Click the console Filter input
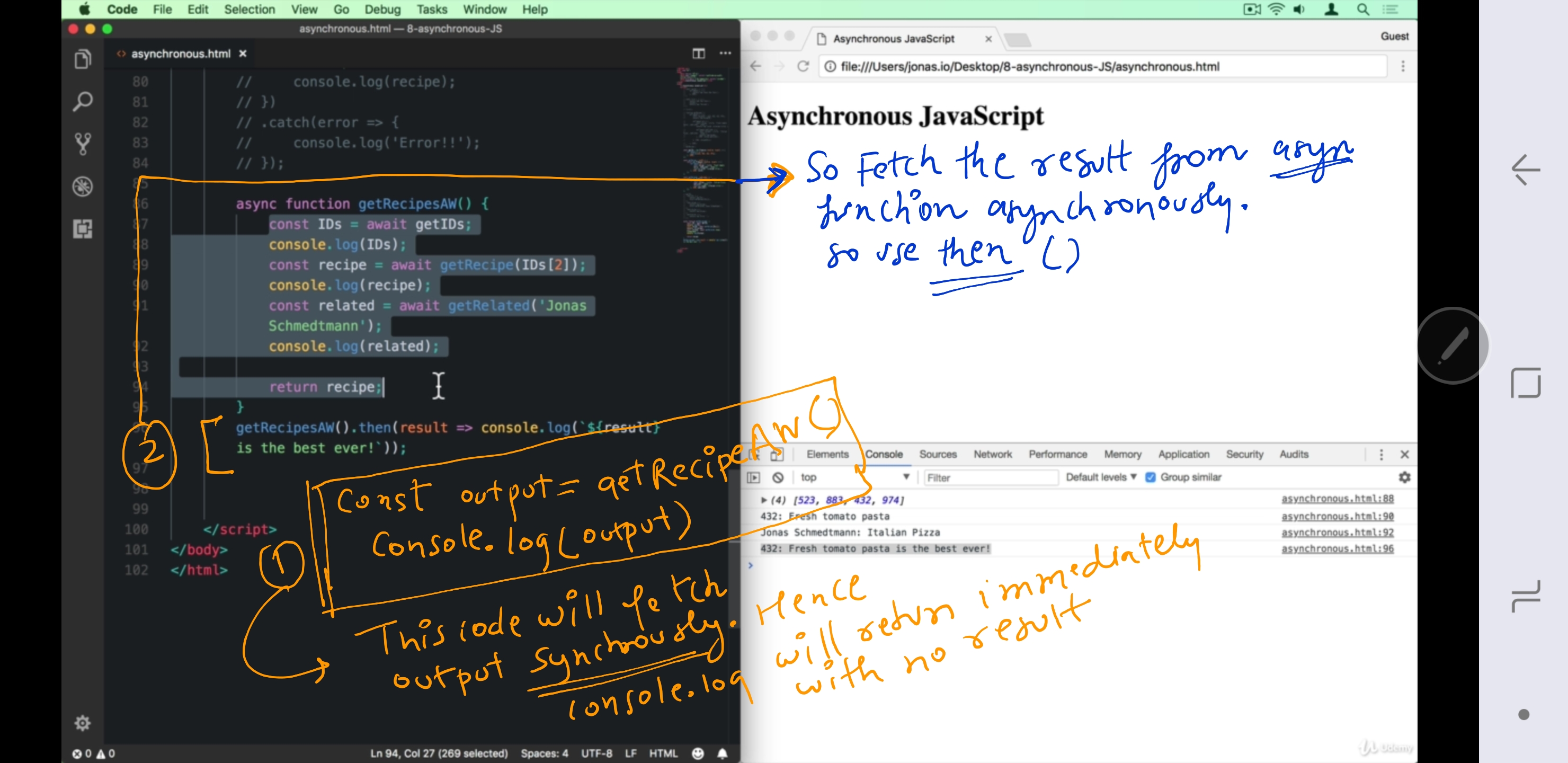1568x763 pixels. pyautogui.click(x=991, y=477)
